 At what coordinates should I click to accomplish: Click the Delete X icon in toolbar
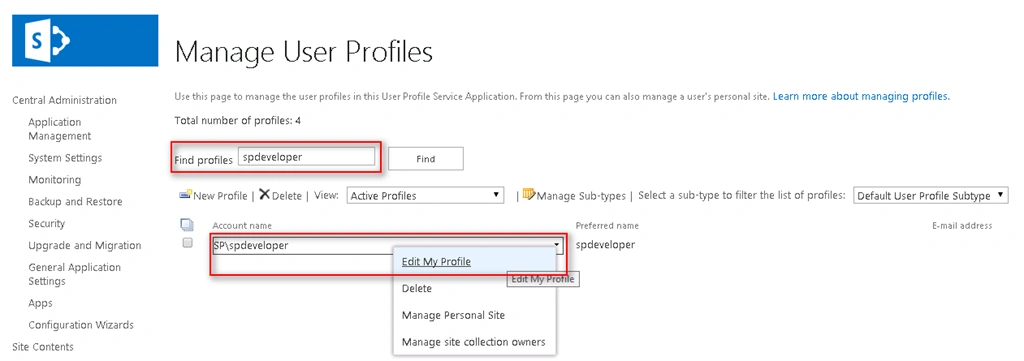click(x=264, y=195)
